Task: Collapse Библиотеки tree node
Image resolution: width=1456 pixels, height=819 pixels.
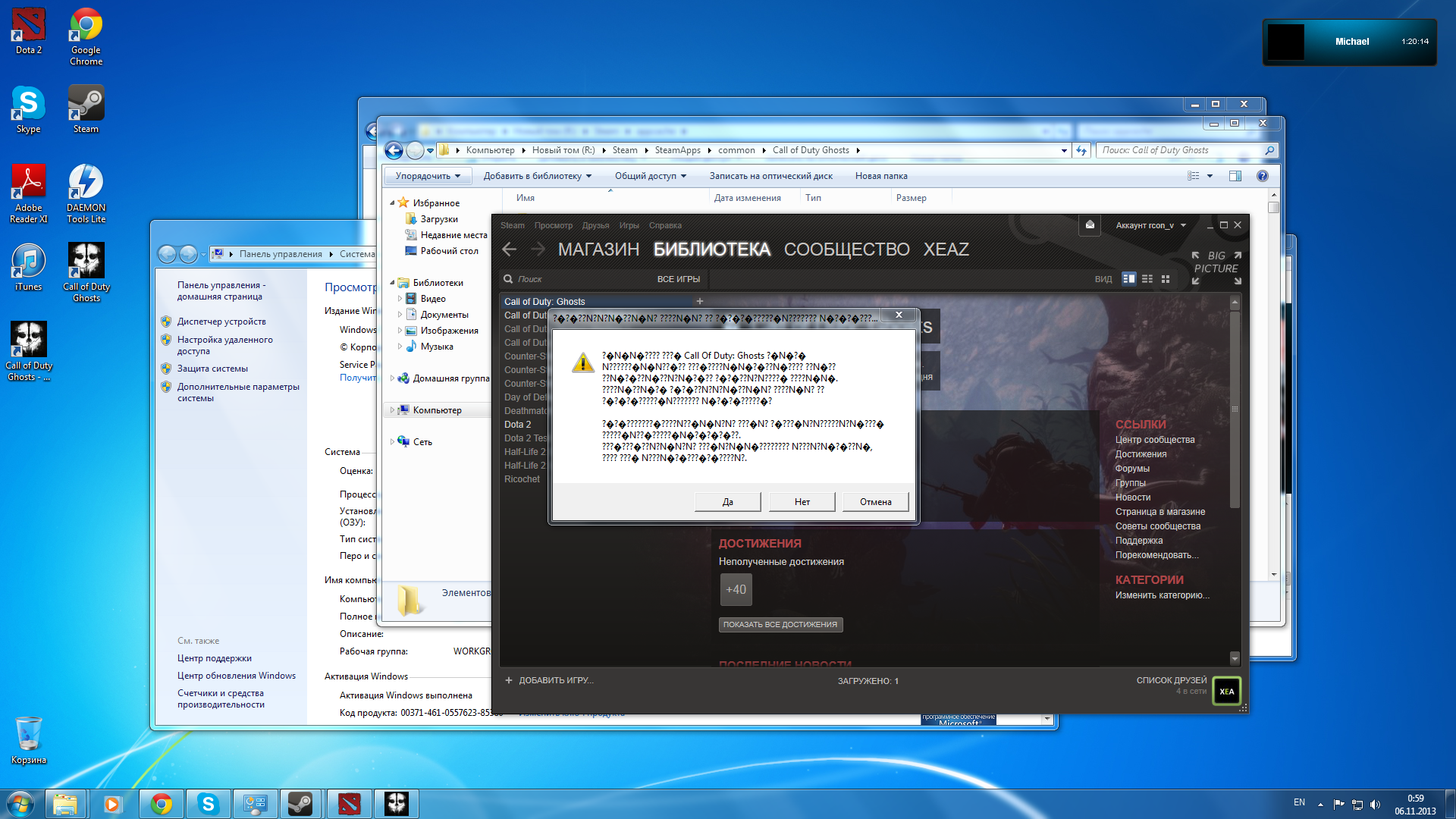Action: click(393, 283)
